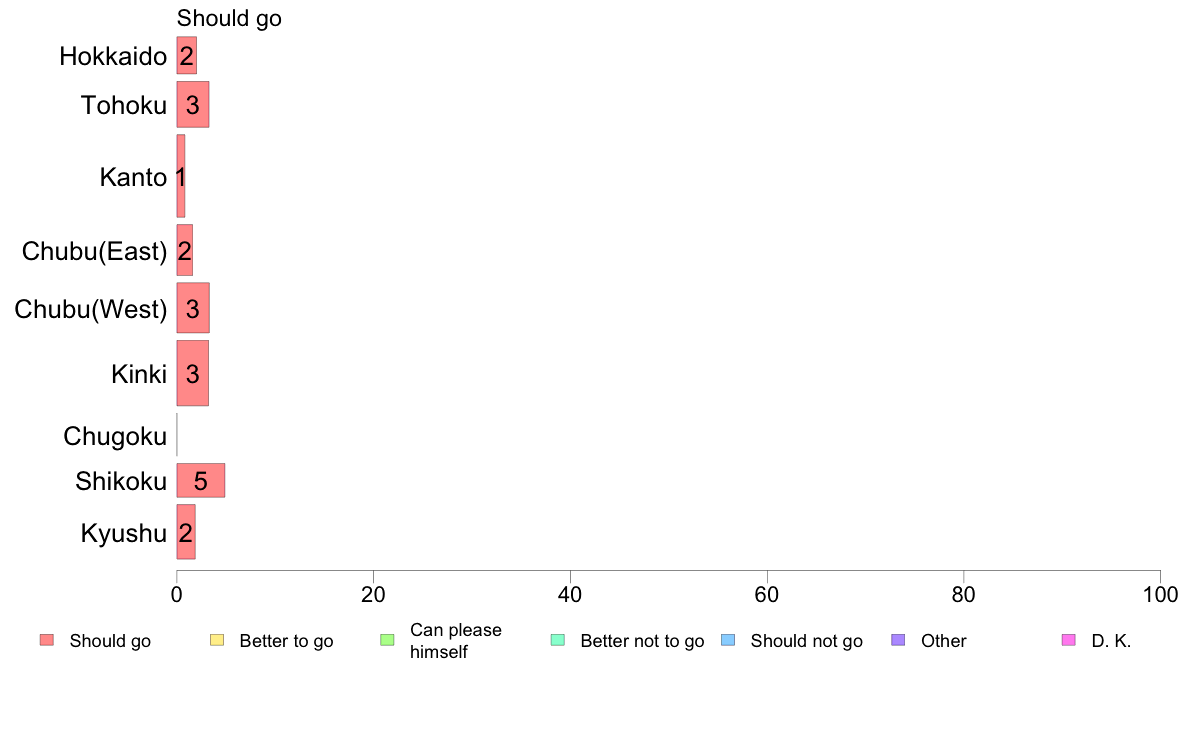
Task: Select the Shikoku bar showing 5
Action: [201, 481]
